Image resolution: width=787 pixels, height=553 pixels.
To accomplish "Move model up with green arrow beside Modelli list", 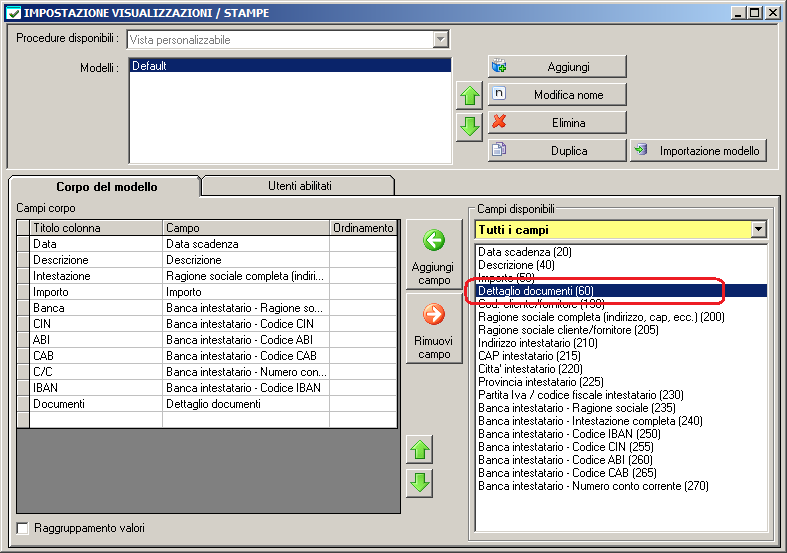I will (469, 95).
